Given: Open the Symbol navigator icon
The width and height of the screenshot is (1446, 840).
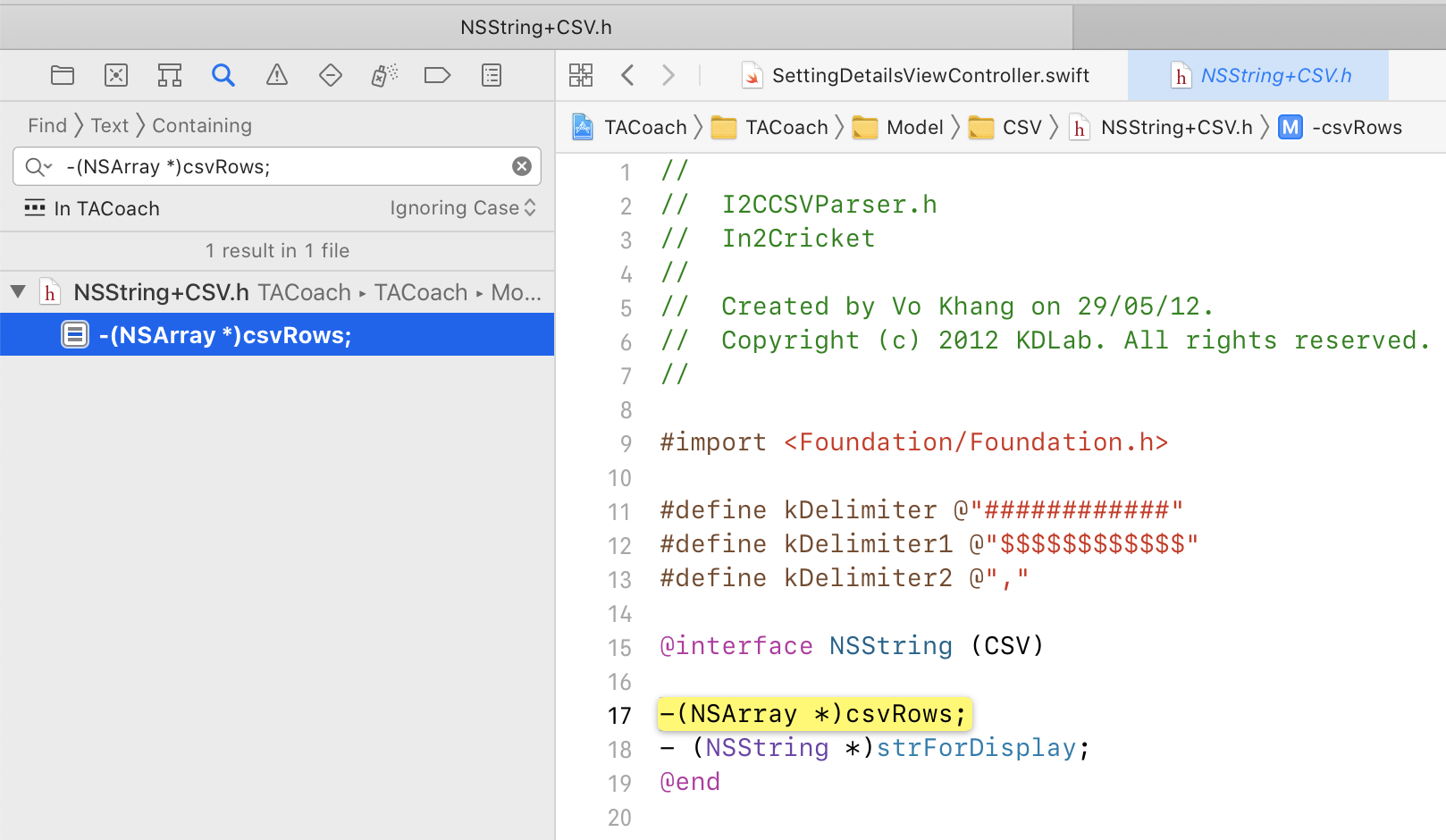Looking at the screenshot, I should pos(170,75).
